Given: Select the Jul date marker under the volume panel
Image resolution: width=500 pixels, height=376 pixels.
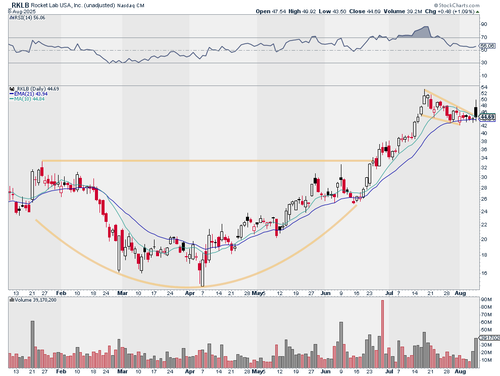Looking at the screenshot, I should coord(389,371).
